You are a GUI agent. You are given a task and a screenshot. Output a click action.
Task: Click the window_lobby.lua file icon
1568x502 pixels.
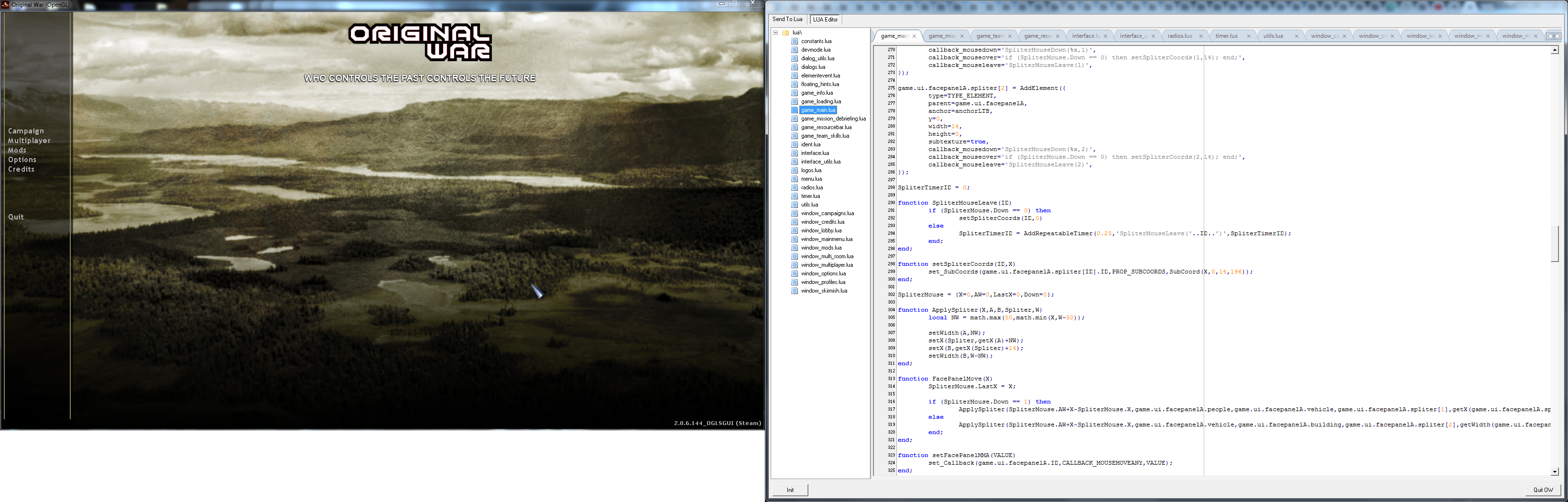tap(795, 230)
